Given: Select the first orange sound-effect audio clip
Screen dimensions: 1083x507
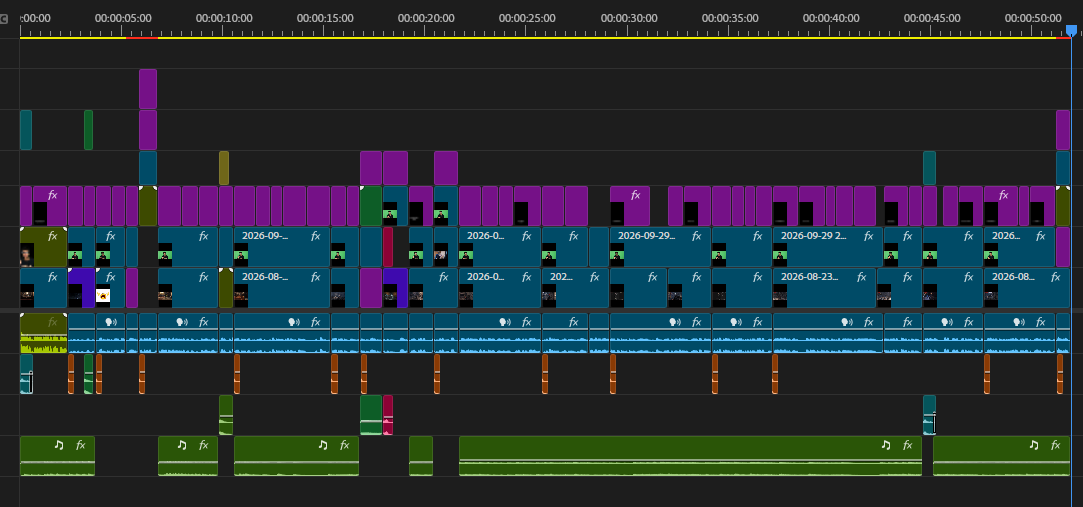Looking at the screenshot, I should (71, 374).
